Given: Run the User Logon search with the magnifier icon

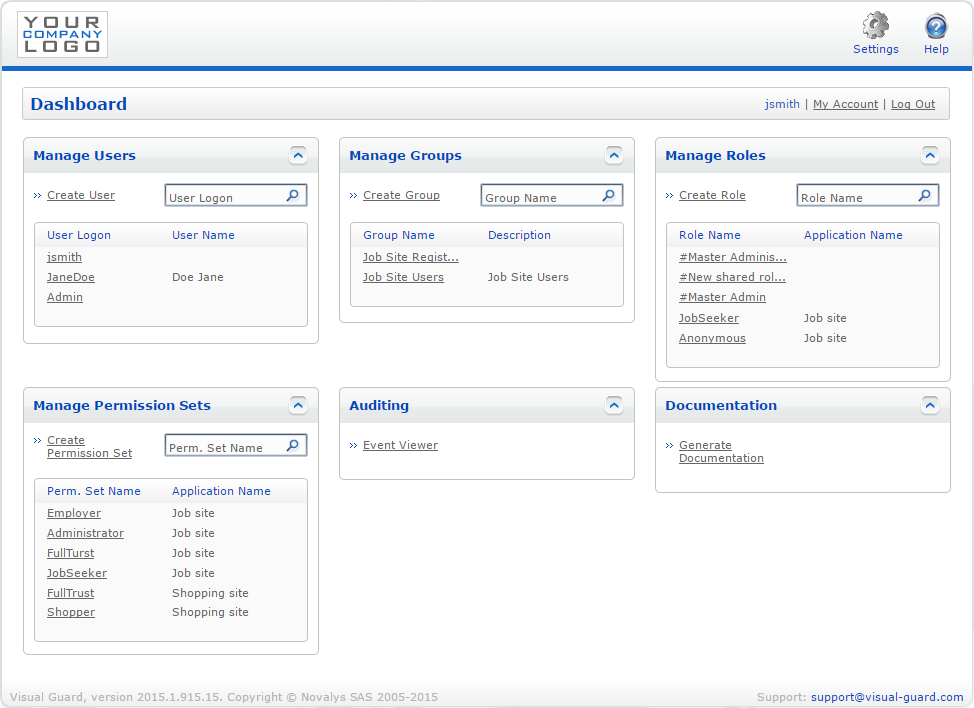Looking at the screenshot, I should [292, 195].
